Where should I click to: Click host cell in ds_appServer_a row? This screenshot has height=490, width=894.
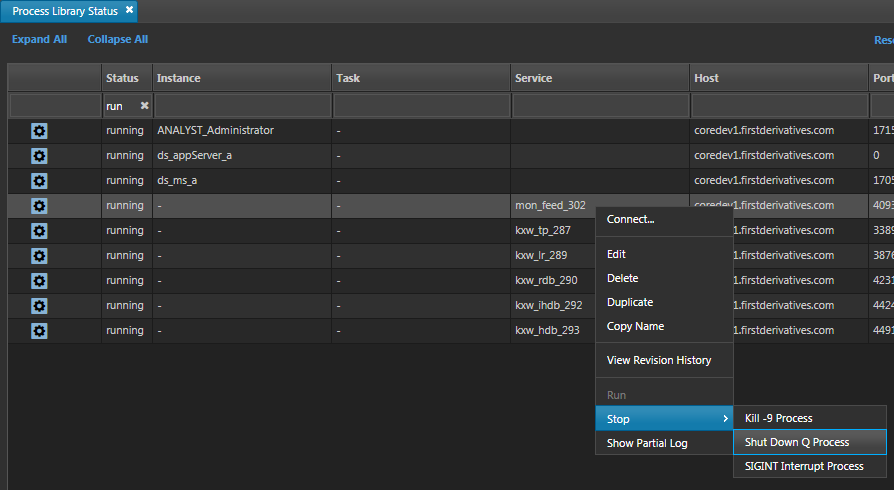pos(779,156)
